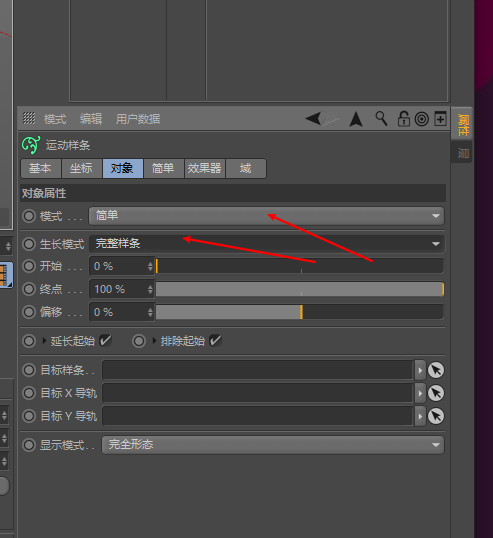This screenshot has height=538, width=493.
Task: Click the 目标 Y 导轨 picker arrow icon
Action: pos(436,416)
